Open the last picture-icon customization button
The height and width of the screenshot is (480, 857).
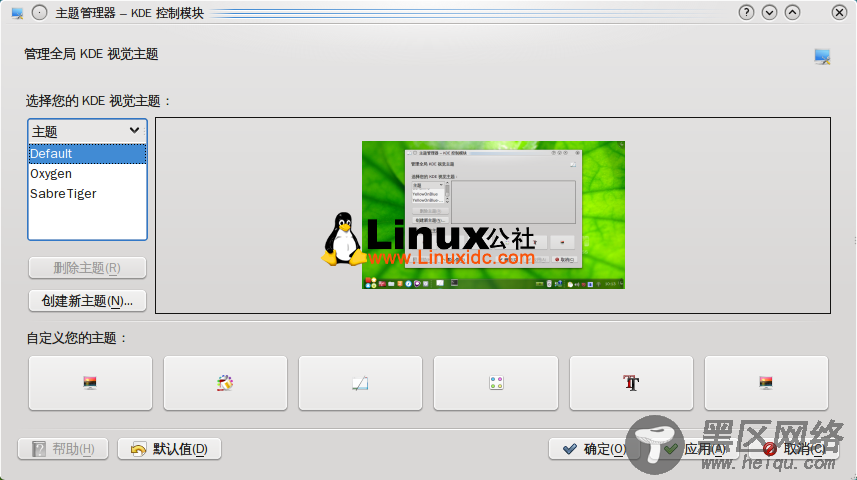pyautogui.click(x=766, y=383)
